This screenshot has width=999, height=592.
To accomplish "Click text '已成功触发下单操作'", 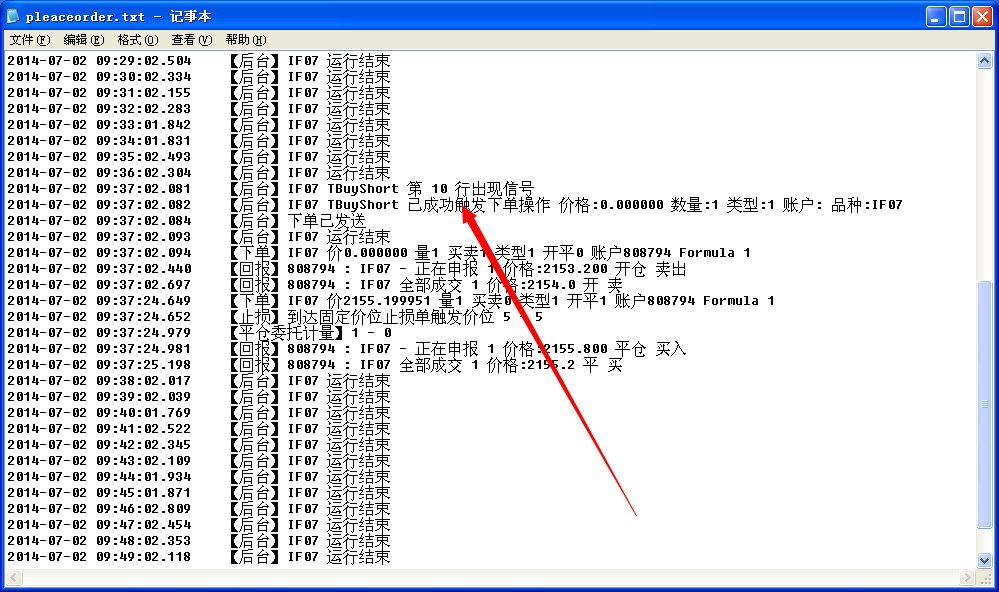I will [478, 205].
